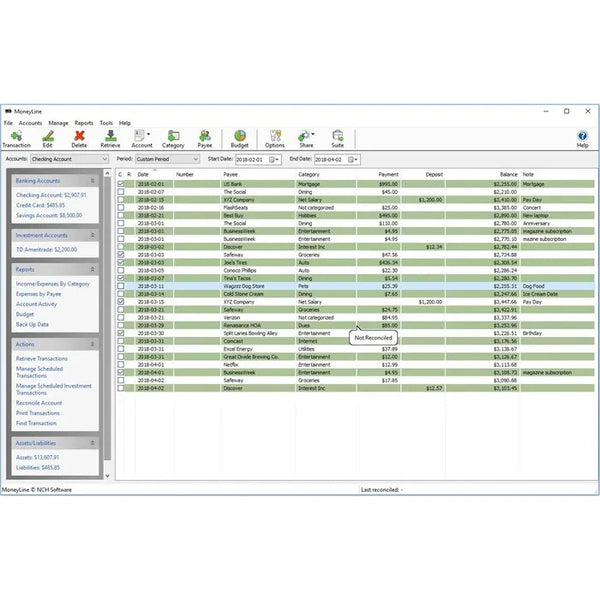Toggle cleared checkbox for Split Lanes Bowling Alley
The image size is (600, 600).
pyautogui.click(x=121, y=333)
